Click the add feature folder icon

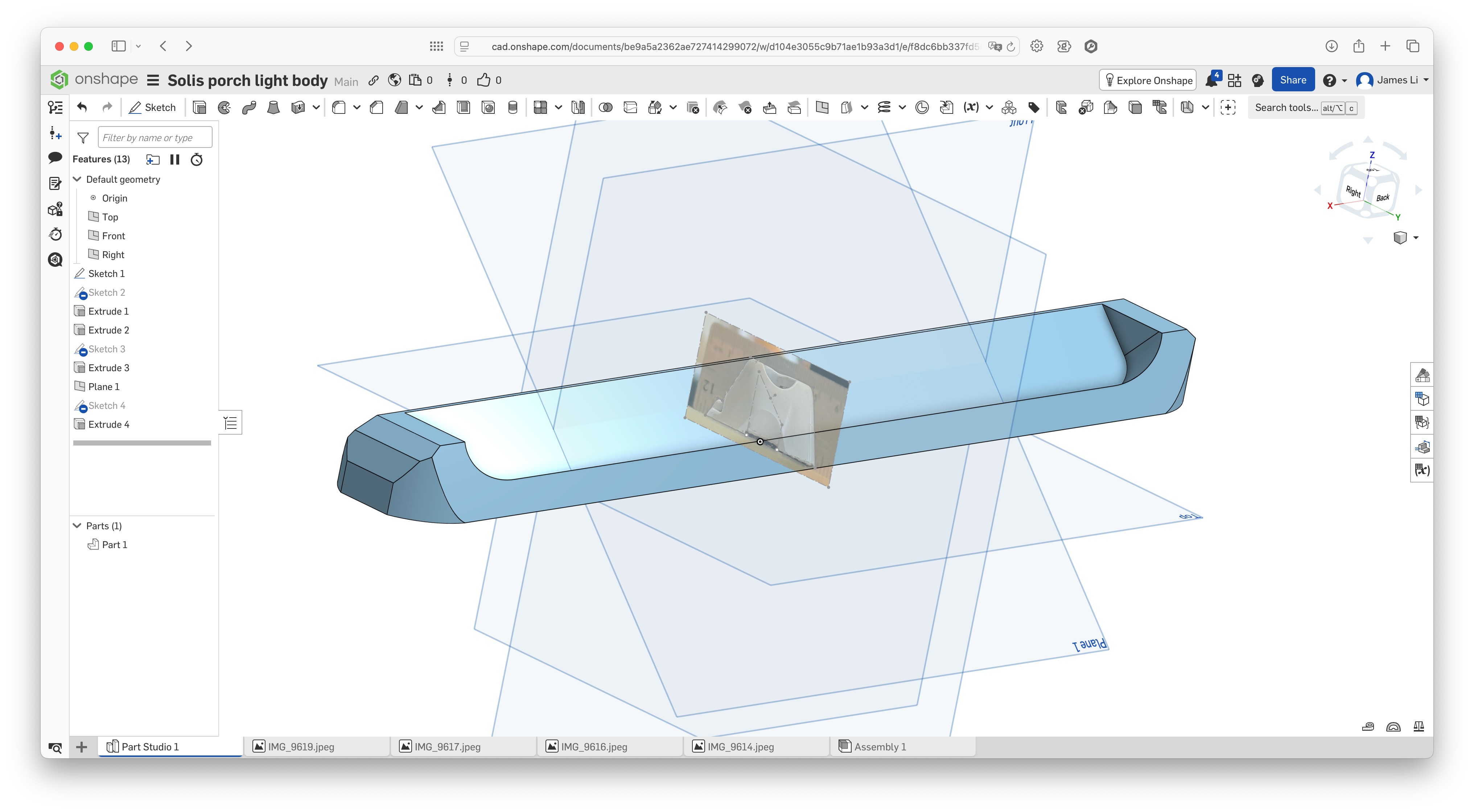[x=153, y=159]
